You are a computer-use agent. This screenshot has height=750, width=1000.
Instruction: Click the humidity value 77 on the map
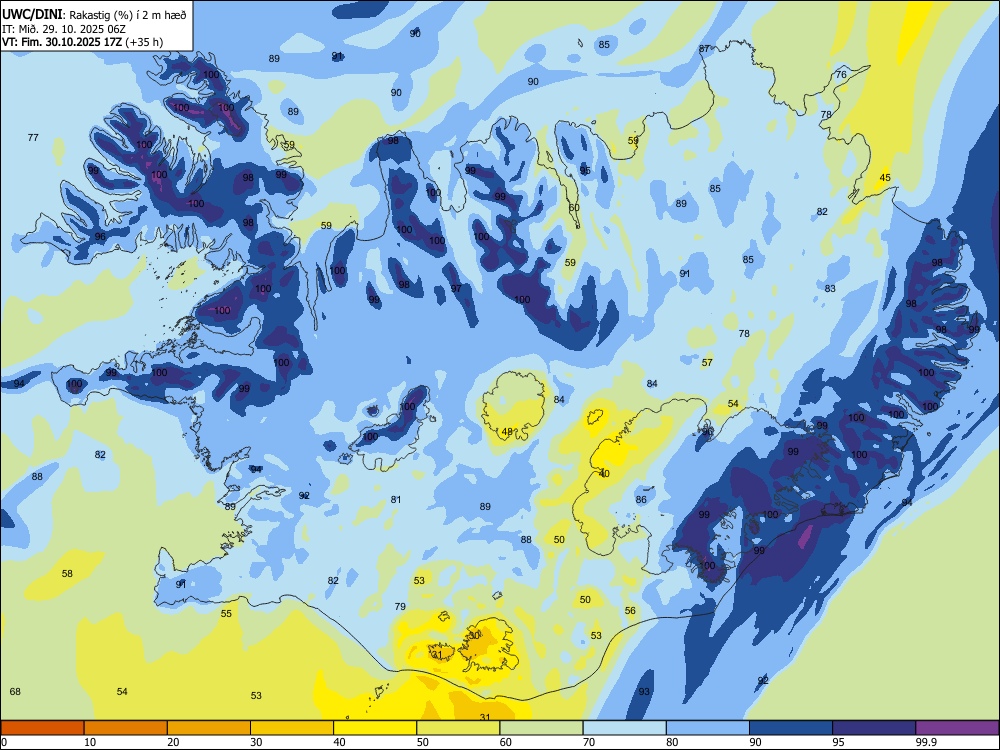coord(33,137)
